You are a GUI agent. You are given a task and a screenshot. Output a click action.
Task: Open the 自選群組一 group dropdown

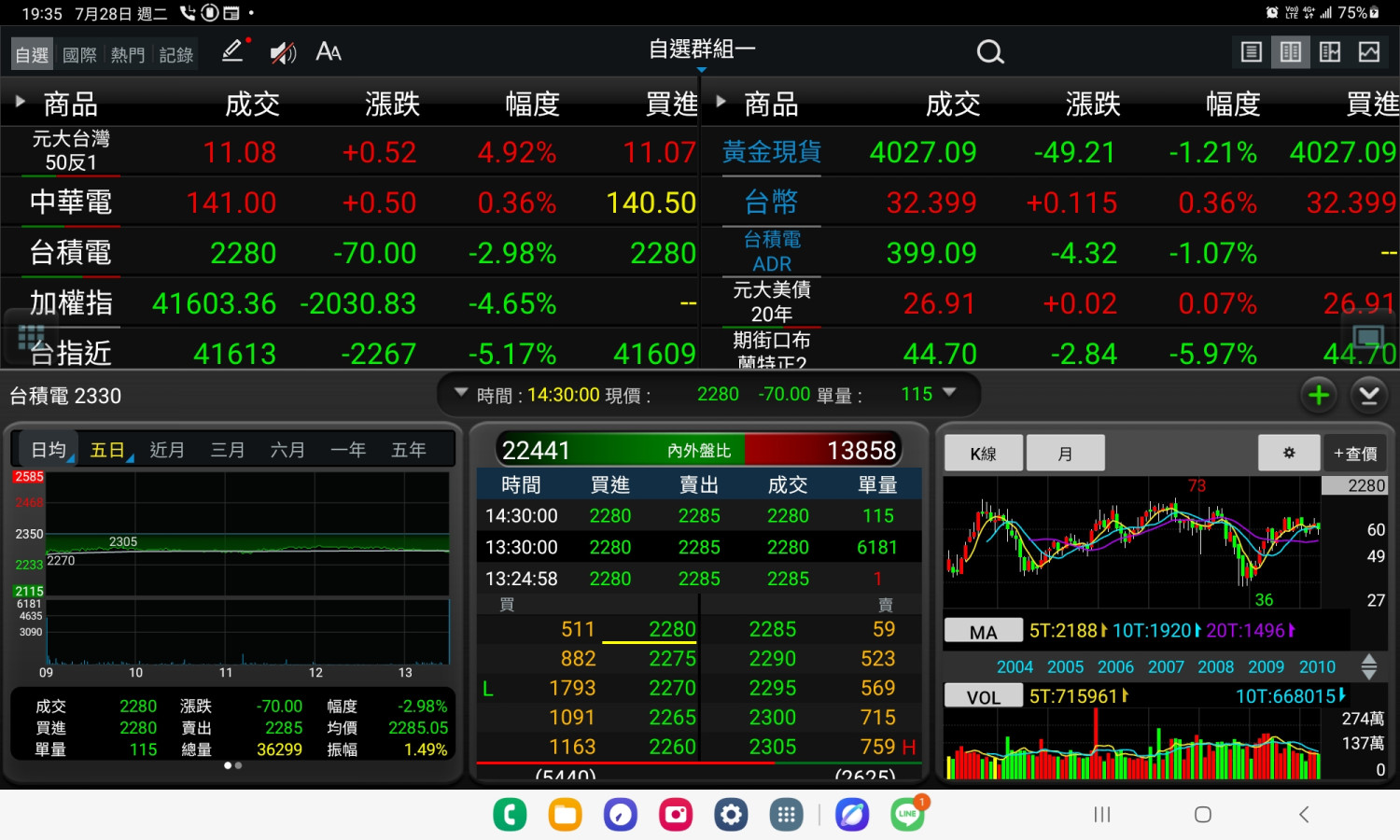702,50
